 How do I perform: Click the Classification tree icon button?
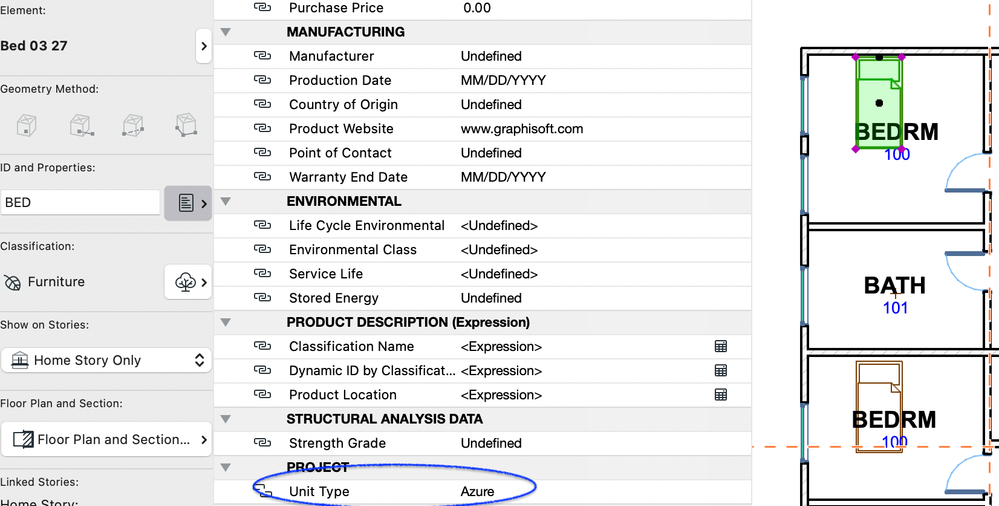click(188, 282)
